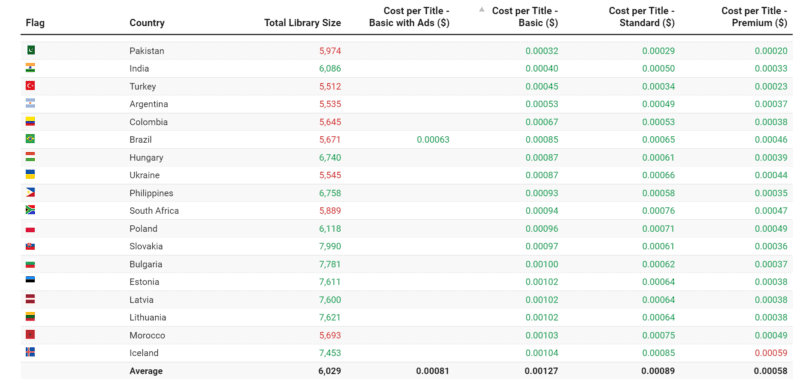Click the Ukraine flag icon
Image resolution: width=812 pixels, height=389 pixels.
coord(31,175)
